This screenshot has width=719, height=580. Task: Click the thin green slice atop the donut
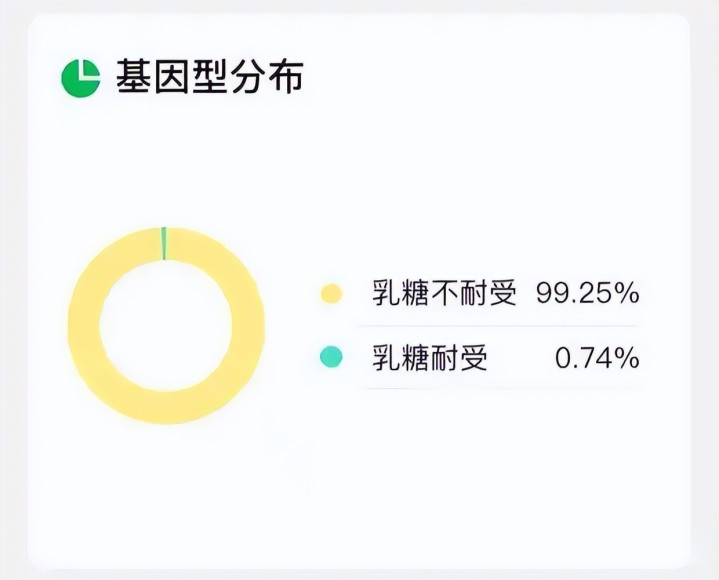click(164, 243)
